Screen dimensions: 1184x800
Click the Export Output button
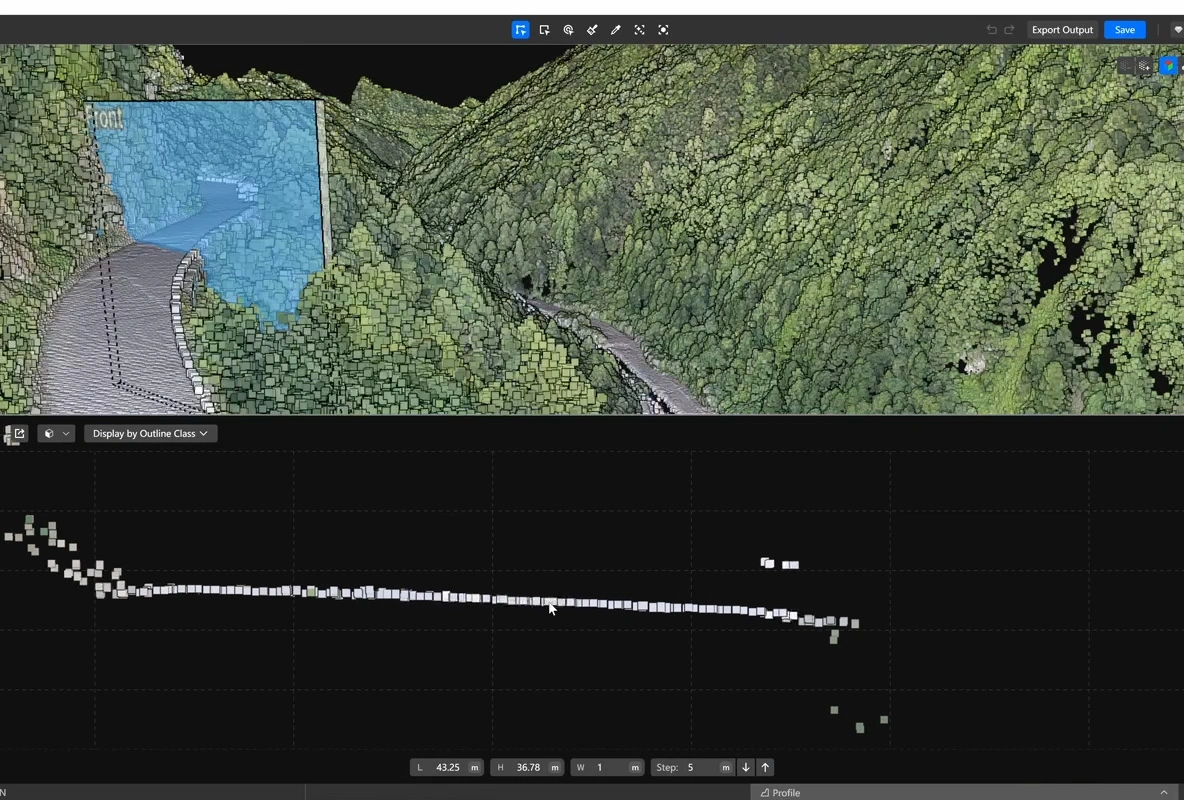1062,29
